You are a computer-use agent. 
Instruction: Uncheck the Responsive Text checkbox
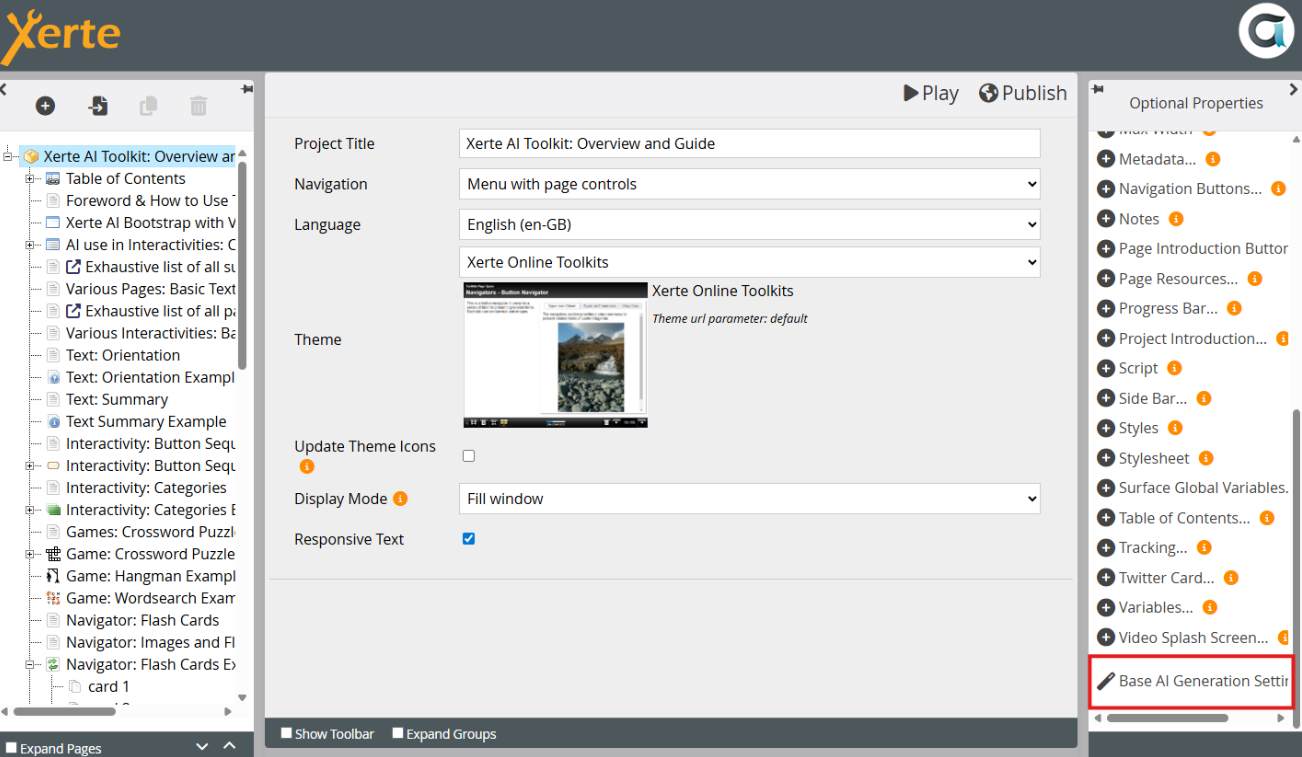(x=468, y=539)
